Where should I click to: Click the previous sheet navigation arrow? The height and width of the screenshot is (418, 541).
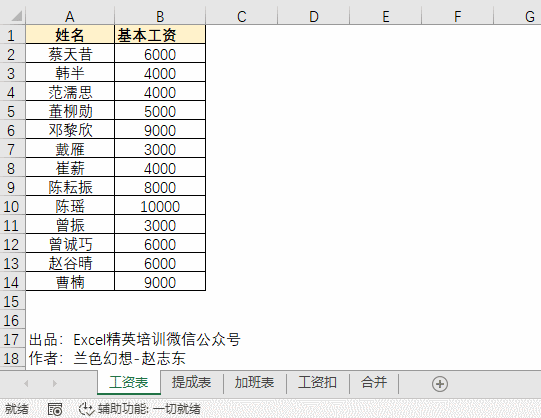pyautogui.click(x=26, y=383)
